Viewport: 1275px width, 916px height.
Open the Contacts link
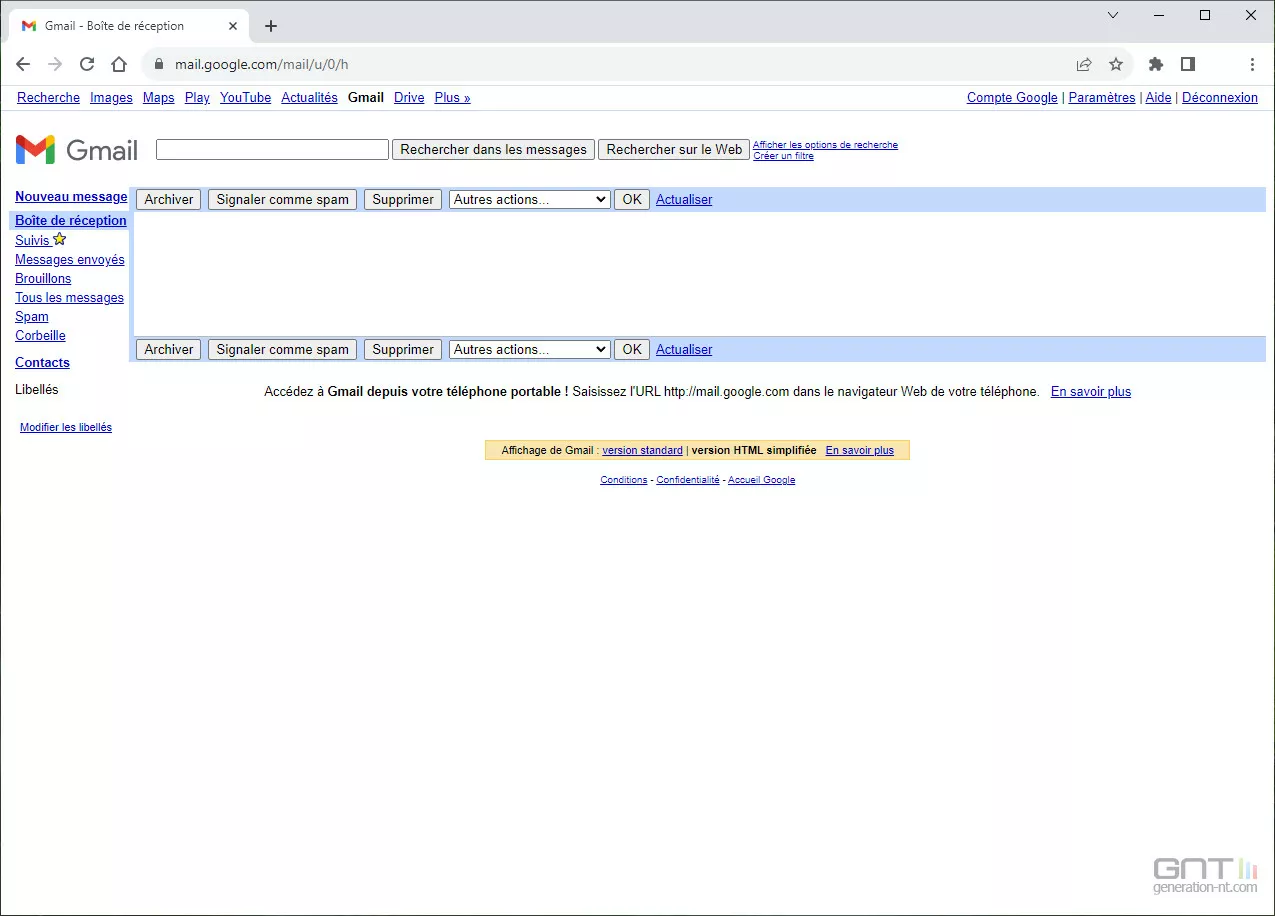(42, 362)
